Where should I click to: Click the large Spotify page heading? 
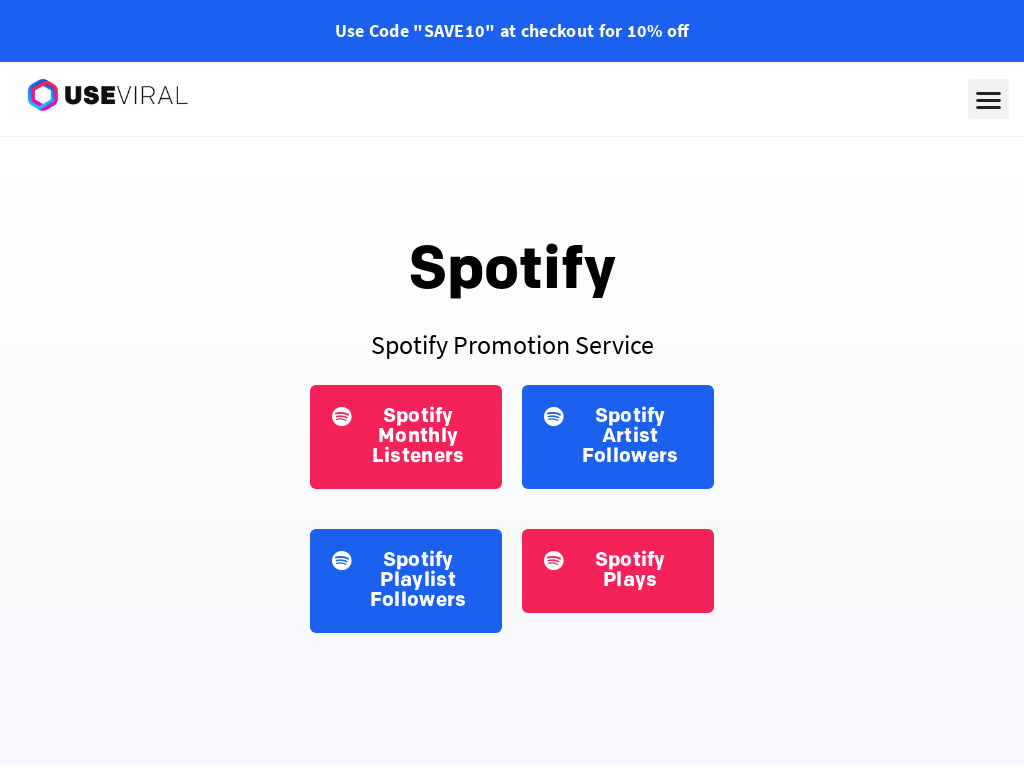click(513, 268)
